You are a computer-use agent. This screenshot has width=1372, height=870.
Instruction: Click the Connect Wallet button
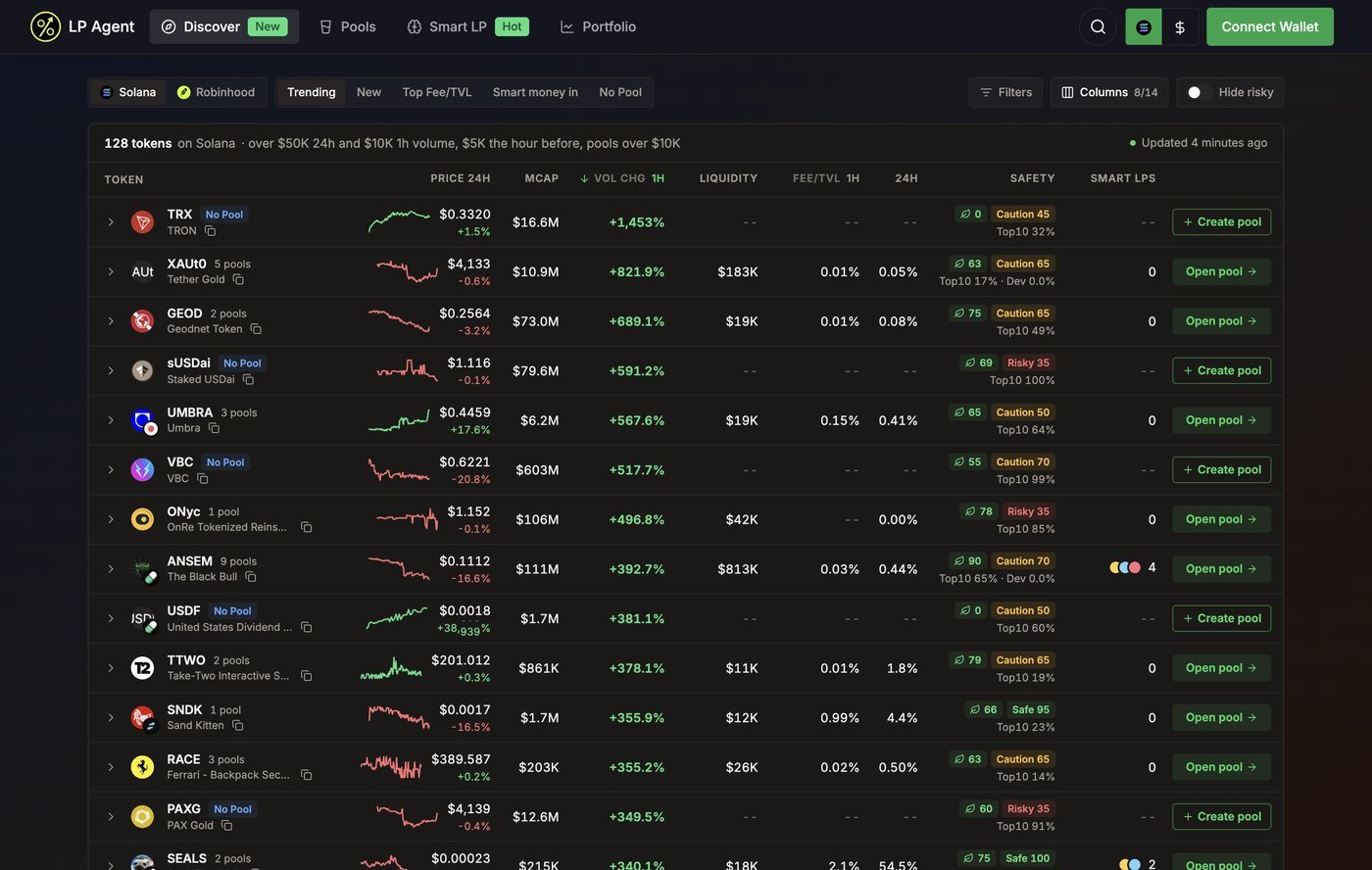pos(1270,26)
